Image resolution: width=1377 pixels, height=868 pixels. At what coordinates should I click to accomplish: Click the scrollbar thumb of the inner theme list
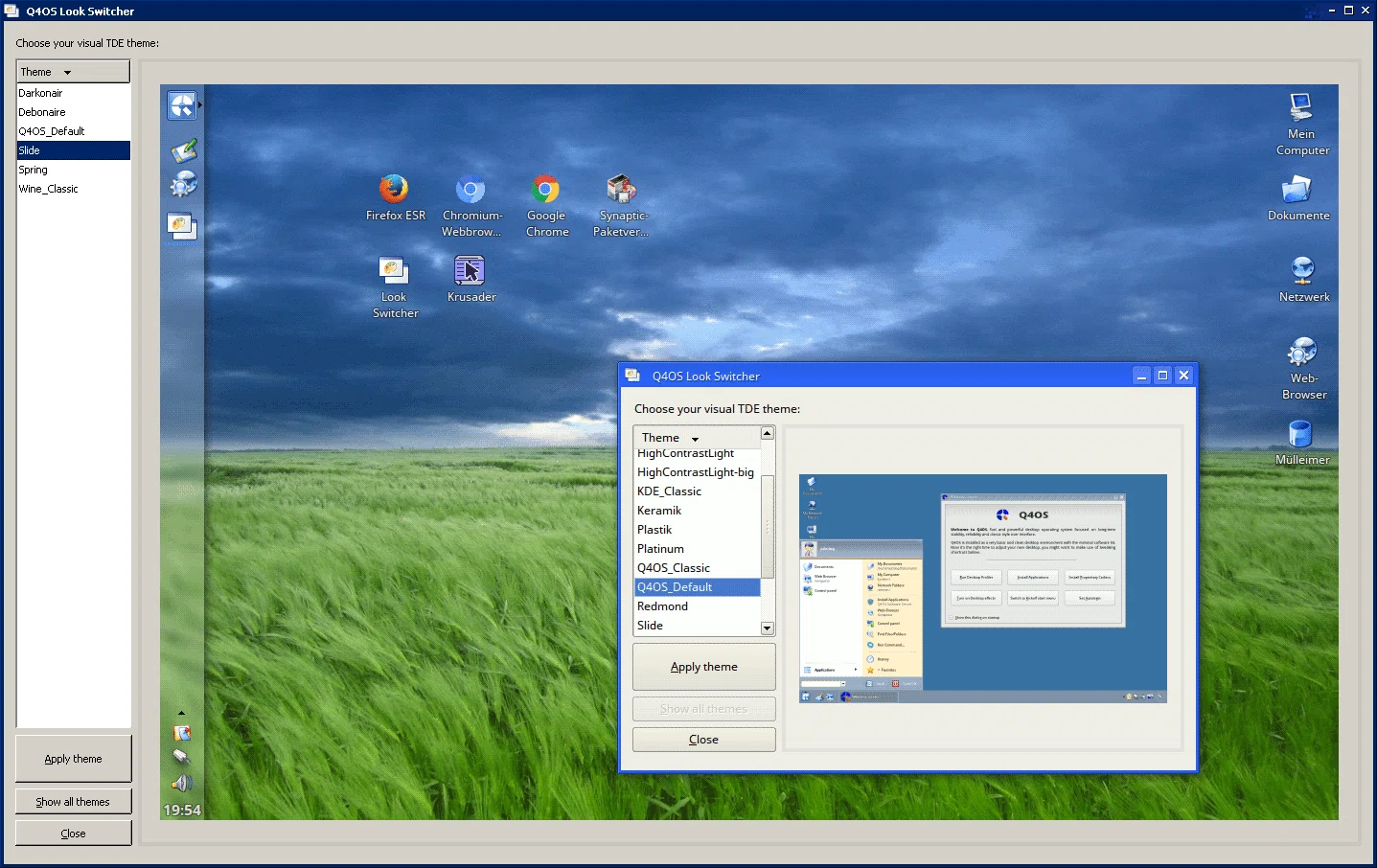click(x=767, y=527)
